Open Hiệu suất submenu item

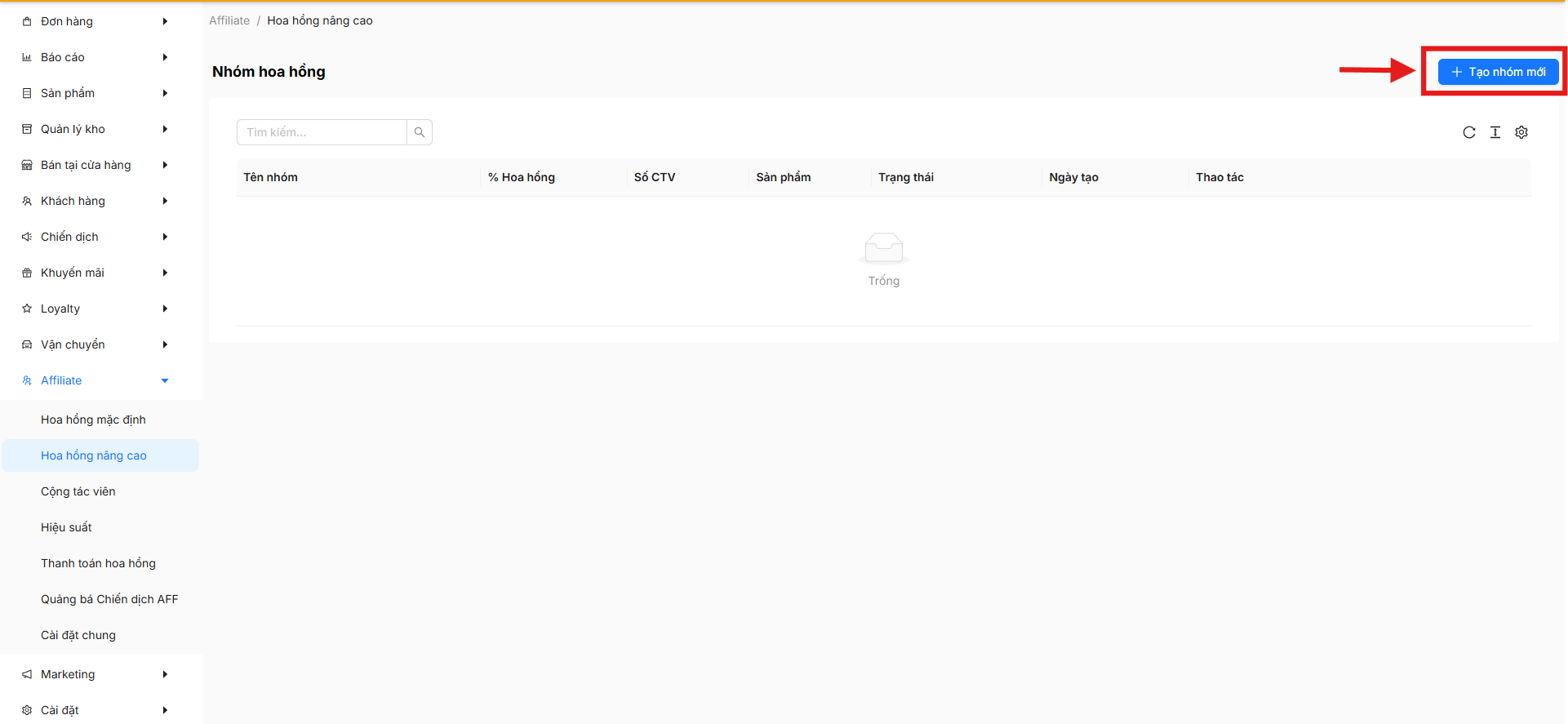(x=100, y=527)
